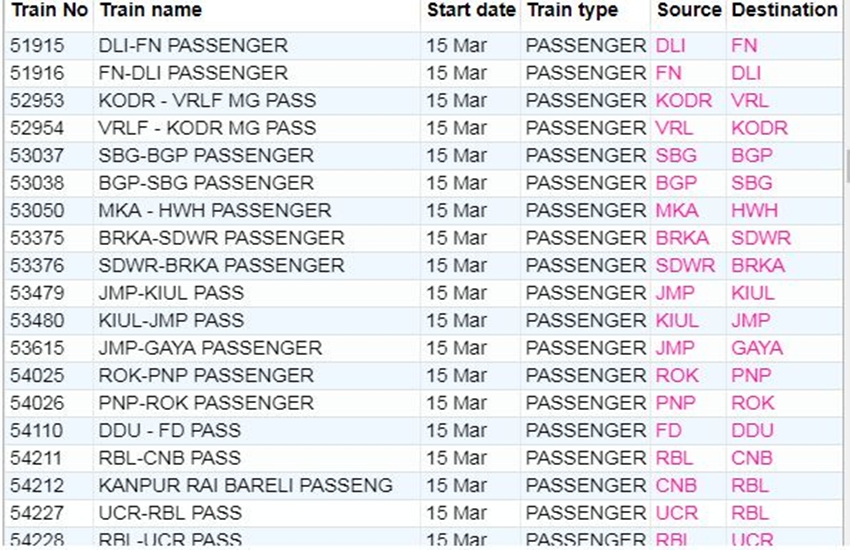
Task: Open source station DLI for train 51915
Action: [x=669, y=46]
